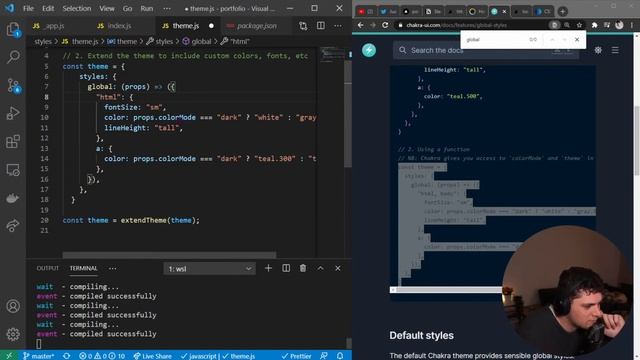Open the Manage gear in VS Code
The width and height of the screenshot is (640, 360).
click(13, 334)
